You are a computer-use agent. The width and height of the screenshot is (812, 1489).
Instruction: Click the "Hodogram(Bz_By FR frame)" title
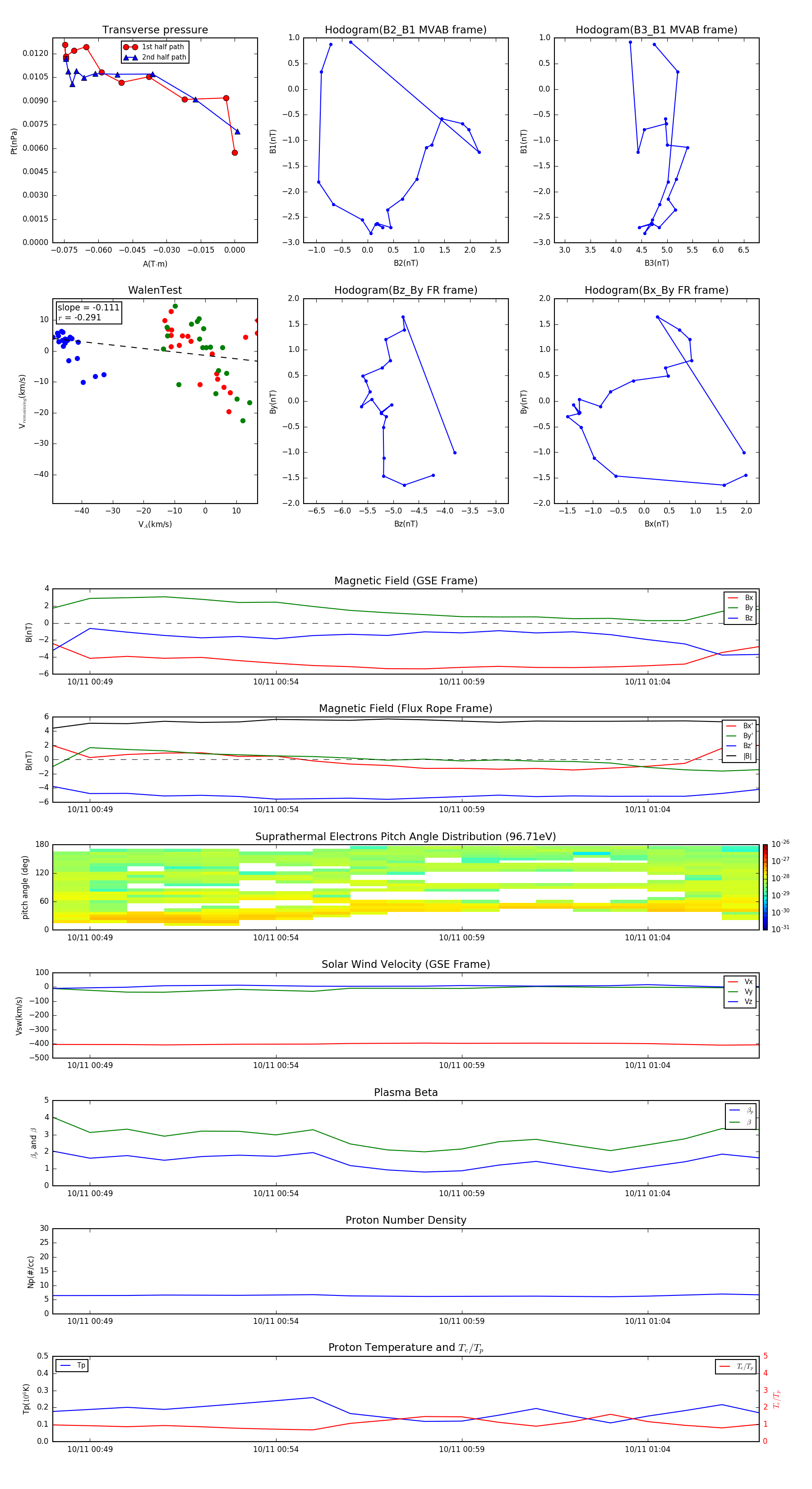pyautogui.click(x=406, y=290)
